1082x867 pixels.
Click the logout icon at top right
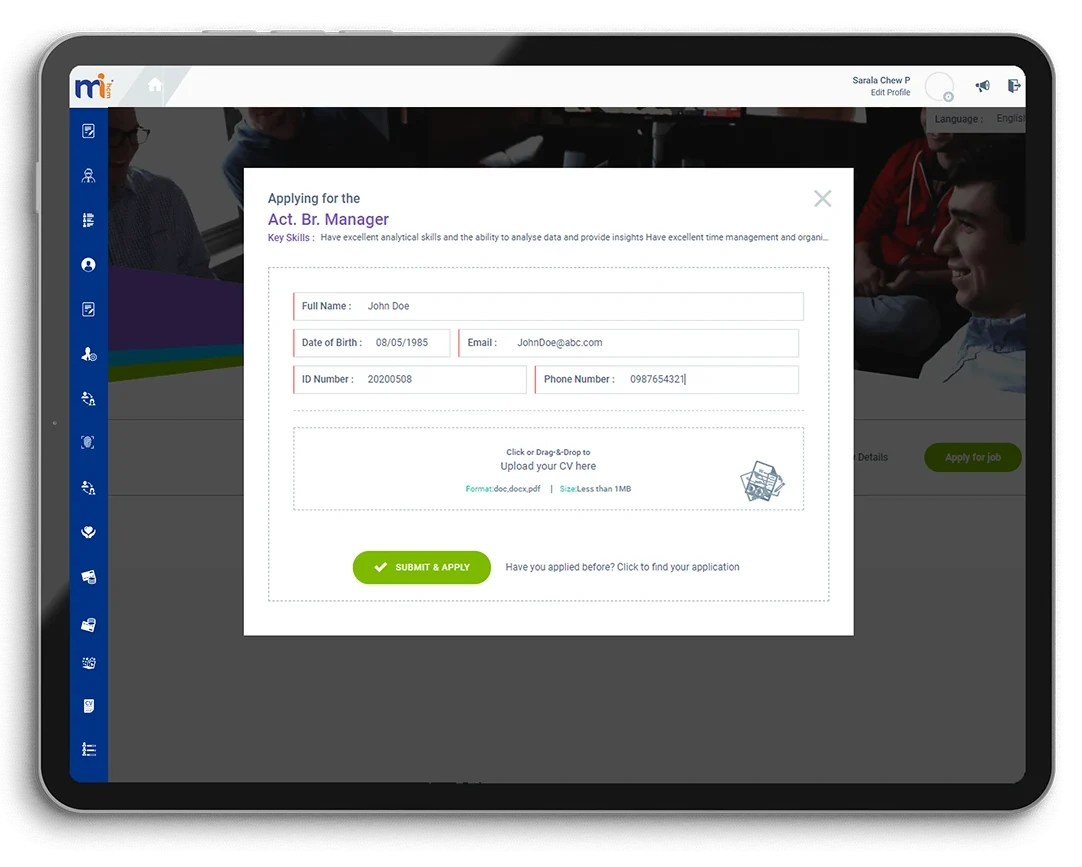pyautogui.click(x=1014, y=86)
